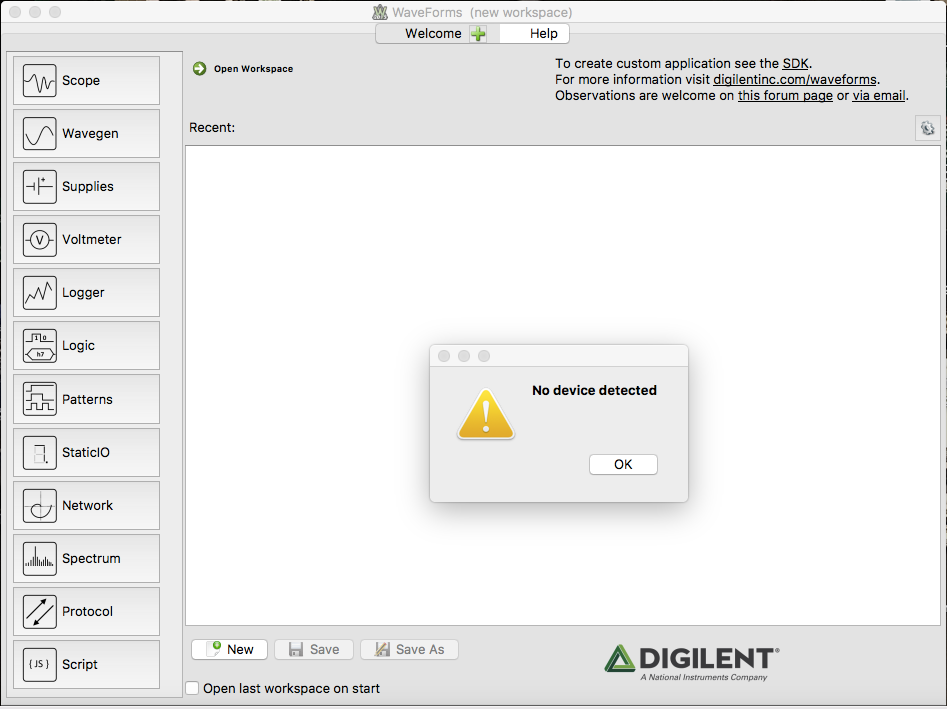Start the Voltmeter instrument

(x=86, y=240)
